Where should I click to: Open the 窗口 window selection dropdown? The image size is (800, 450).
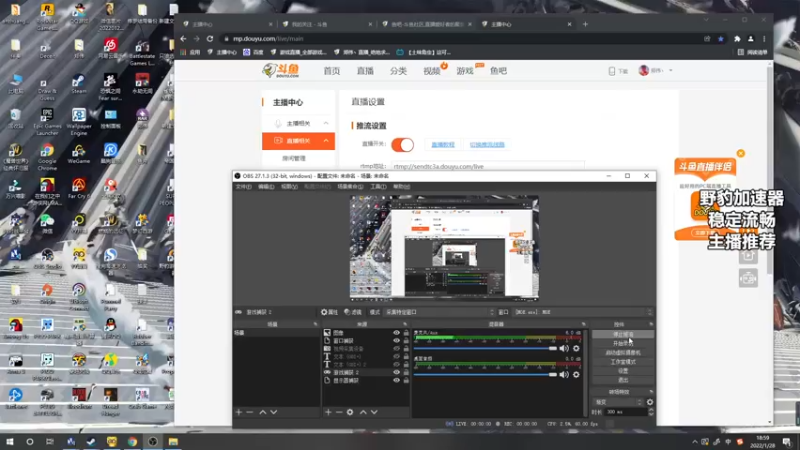tap(583, 312)
